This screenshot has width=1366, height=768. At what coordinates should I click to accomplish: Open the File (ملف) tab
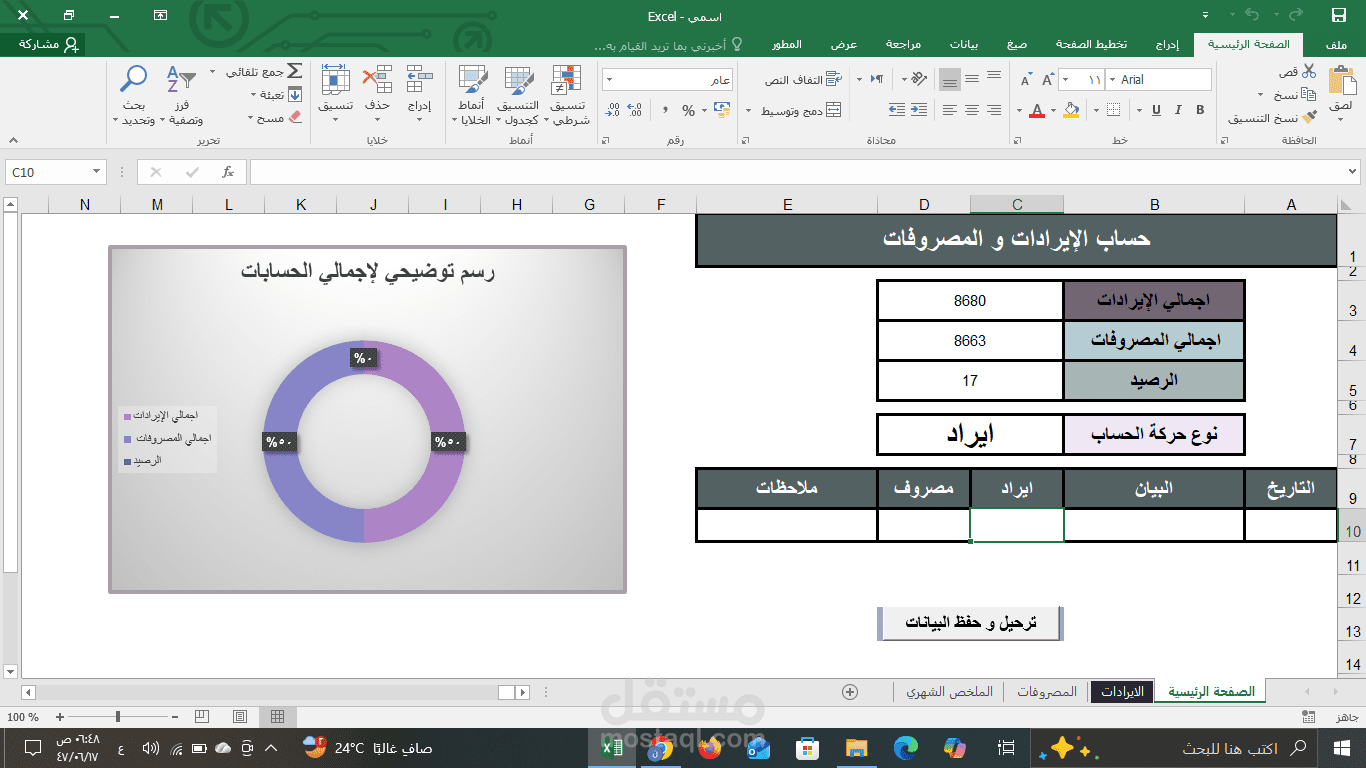click(1336, 45)
